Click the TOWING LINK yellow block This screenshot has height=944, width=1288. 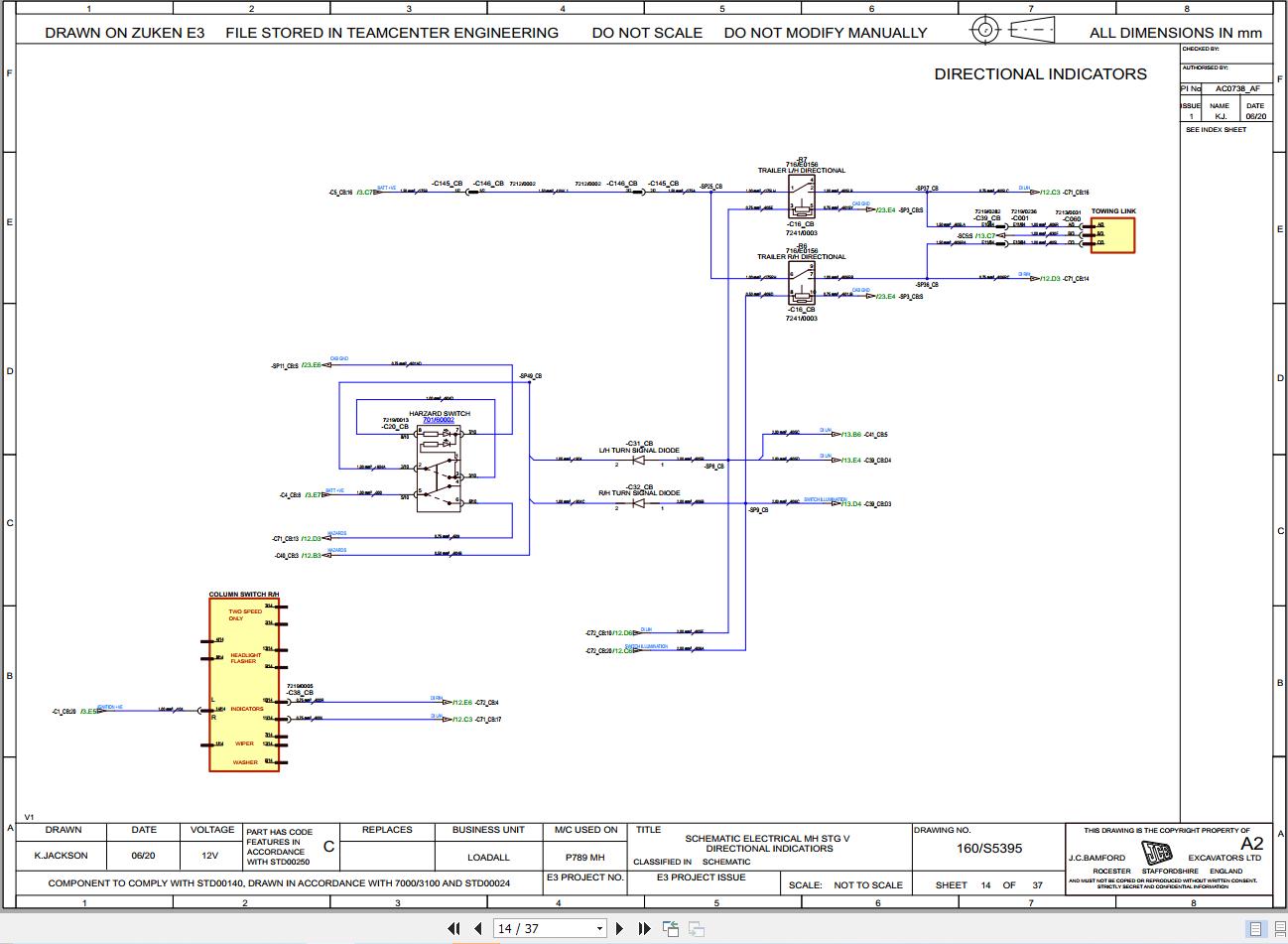(x=1112, y=235)
